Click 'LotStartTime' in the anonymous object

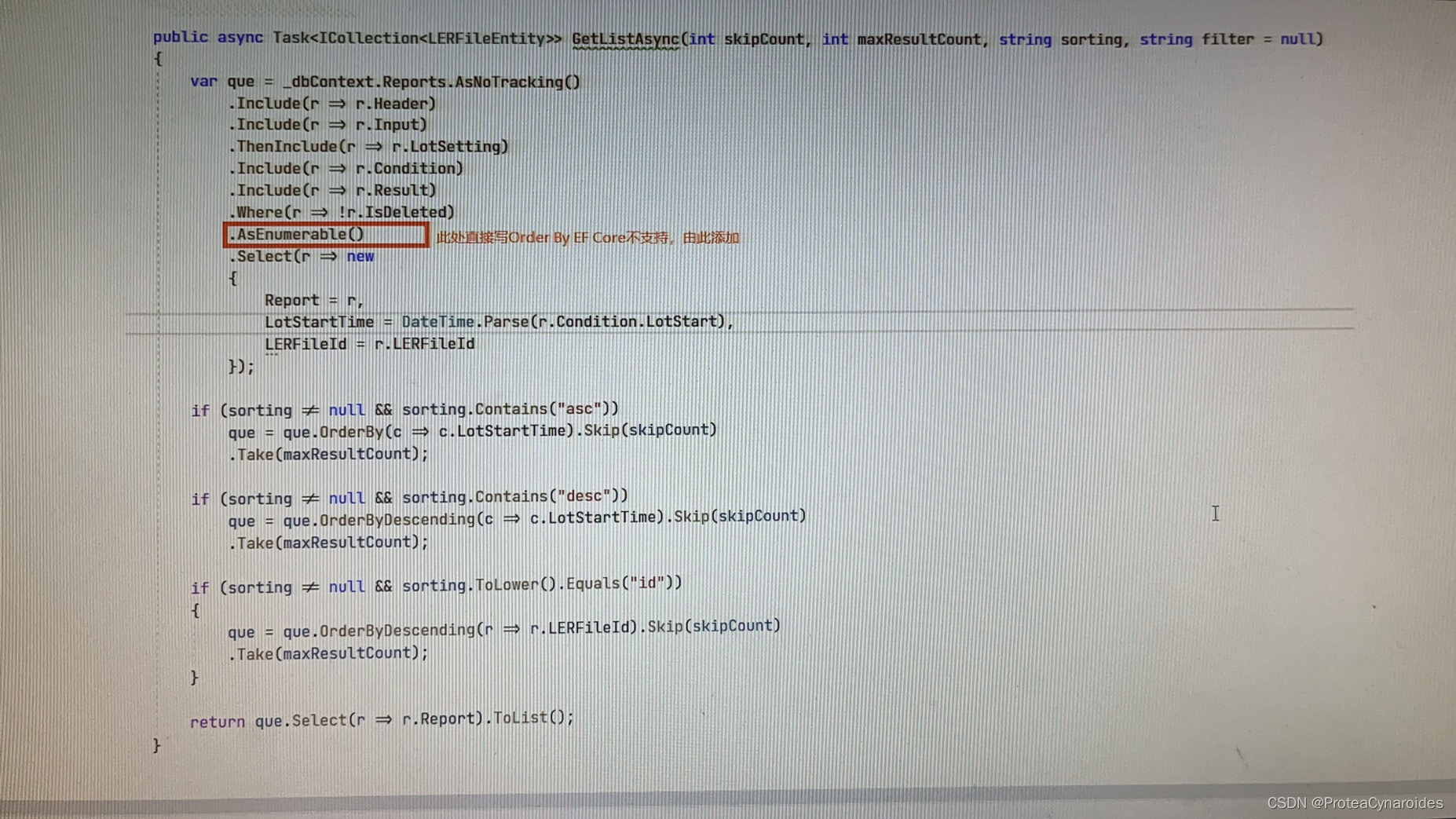tap(320, 321)
